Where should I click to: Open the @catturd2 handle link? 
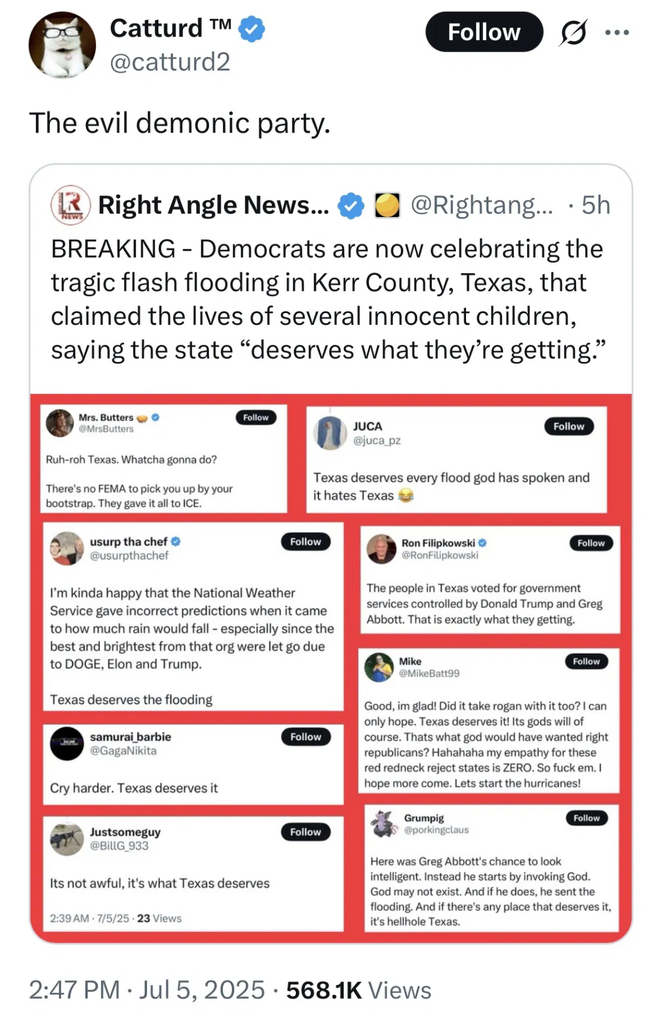[169, 62]
